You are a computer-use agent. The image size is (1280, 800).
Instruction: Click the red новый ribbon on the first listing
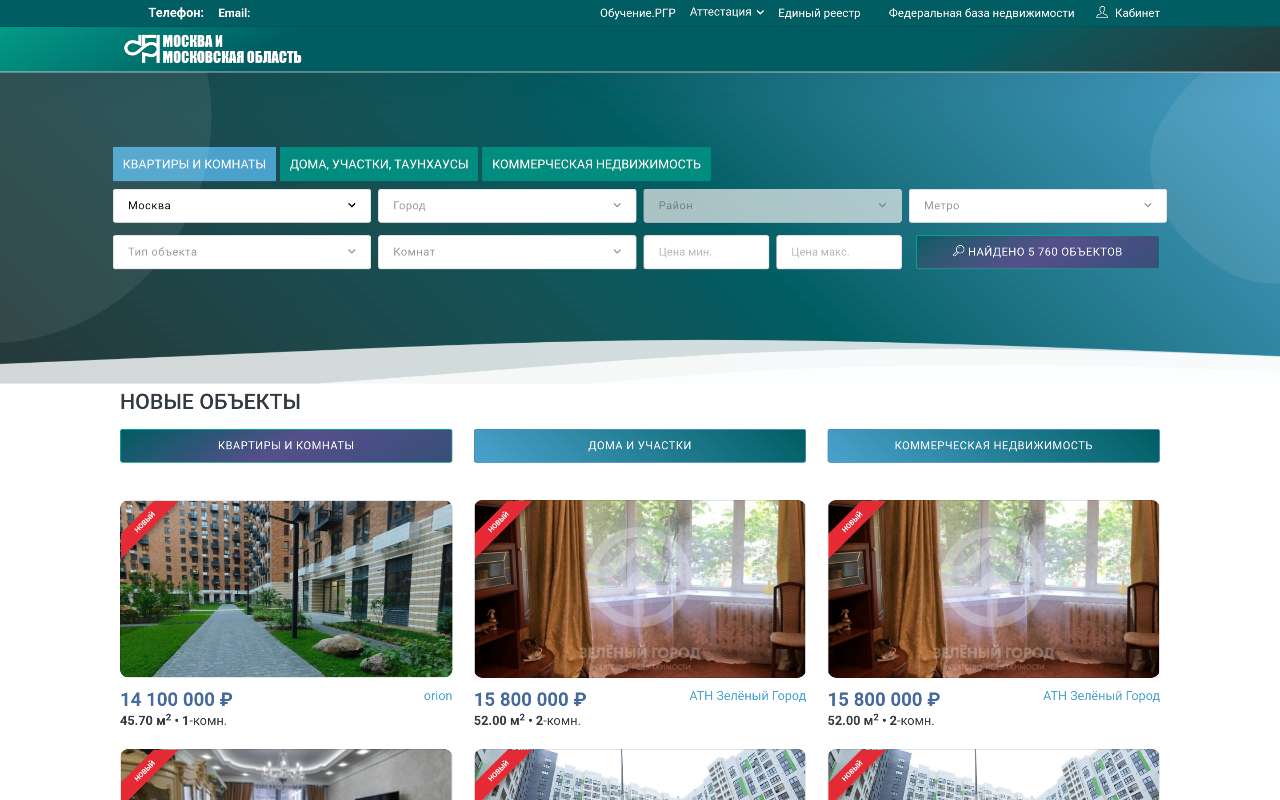145,522
